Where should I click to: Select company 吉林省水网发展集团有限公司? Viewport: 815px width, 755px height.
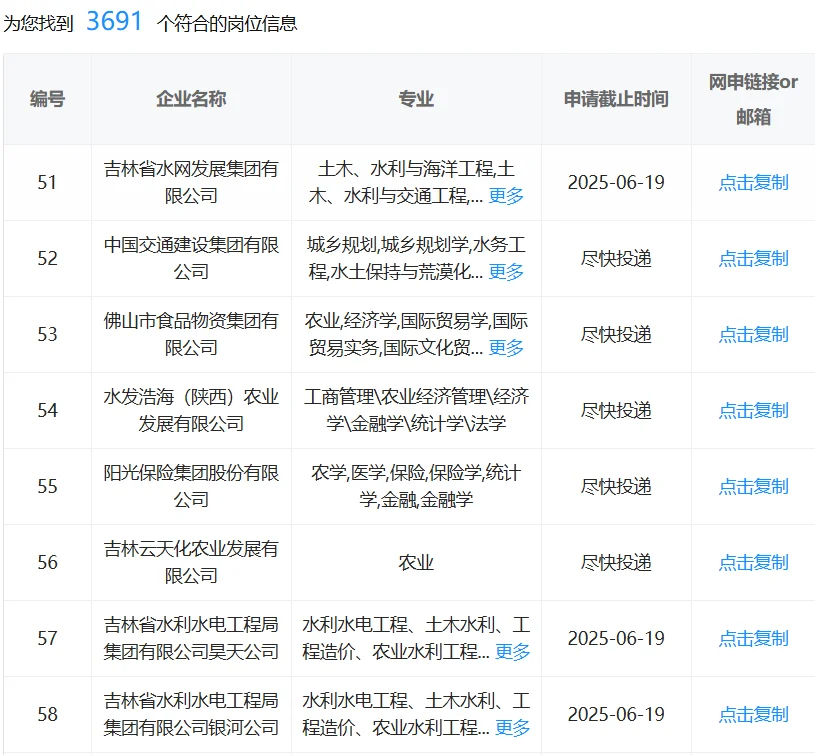(191, 182)
